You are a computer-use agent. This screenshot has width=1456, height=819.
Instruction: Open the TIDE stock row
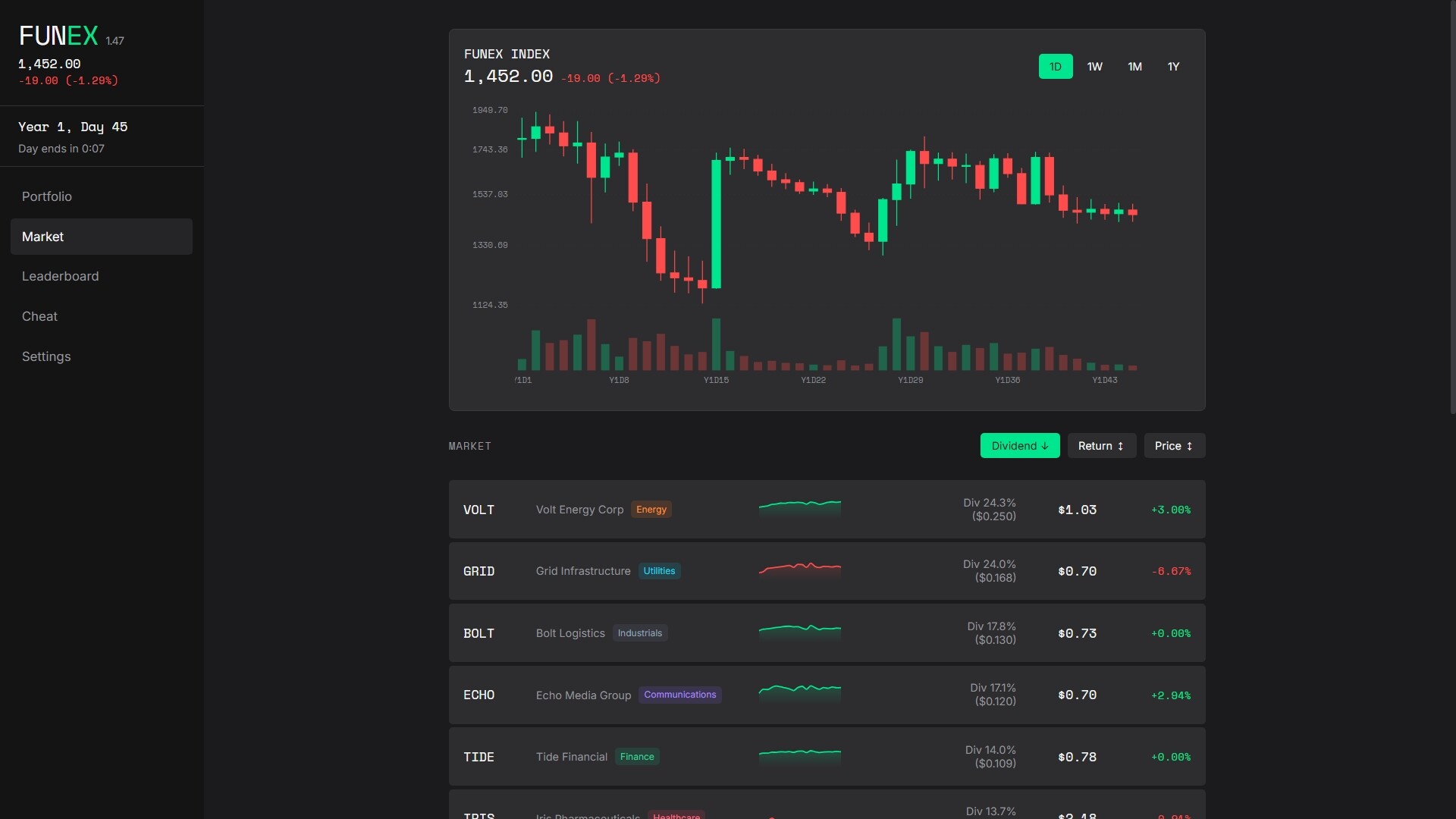(827, 757)
